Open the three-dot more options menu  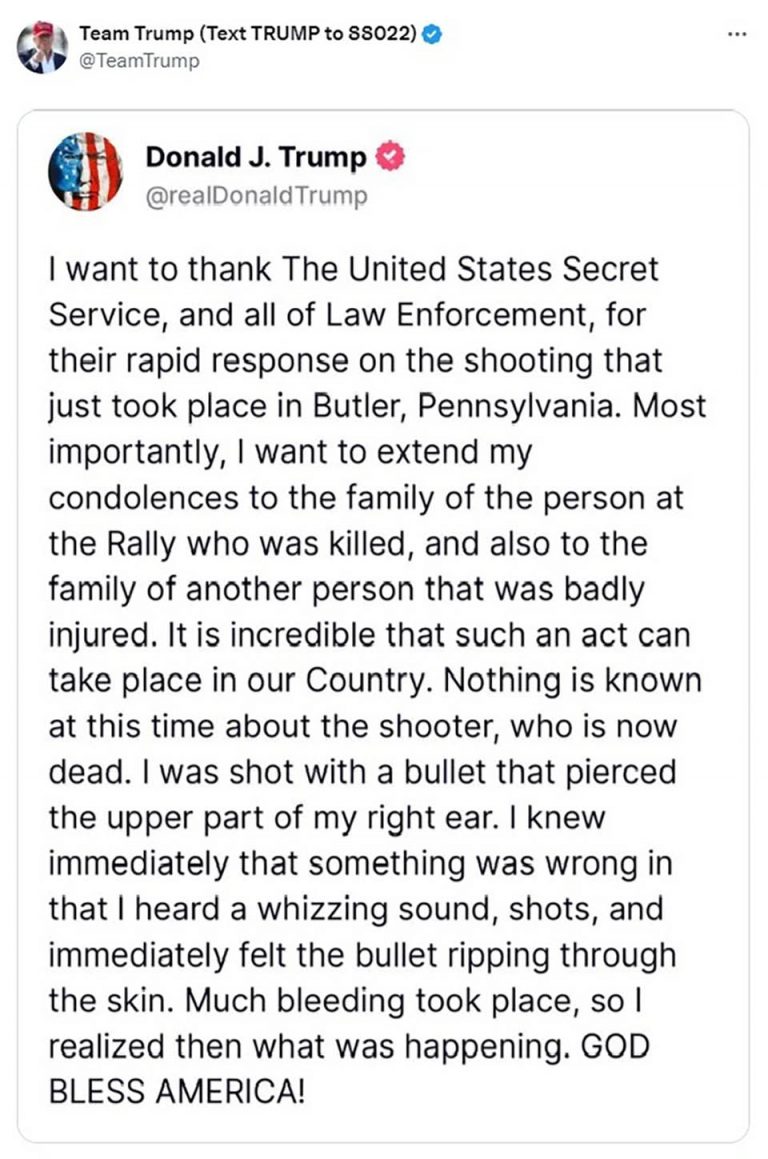click(737, 33)
